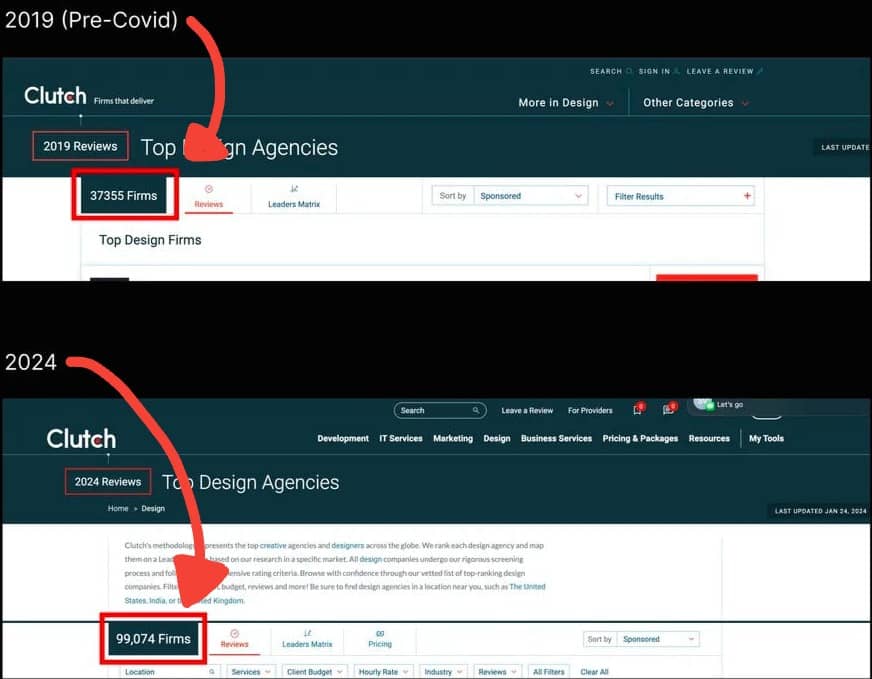Expand the Services filter dropdown

click(251, 672)
